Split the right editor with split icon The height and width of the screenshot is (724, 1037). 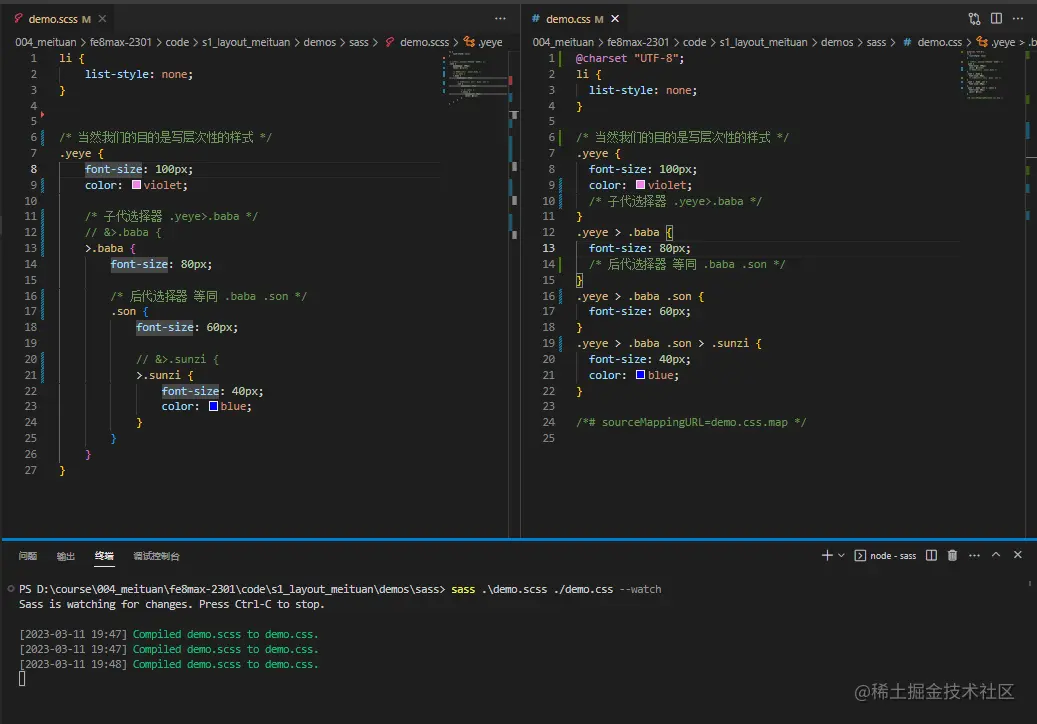(996, 19)
